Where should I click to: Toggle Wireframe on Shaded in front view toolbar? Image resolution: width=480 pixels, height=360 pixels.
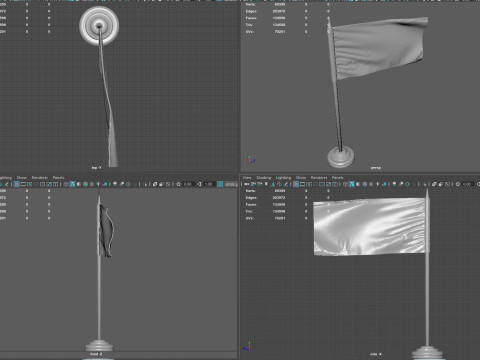85,184
